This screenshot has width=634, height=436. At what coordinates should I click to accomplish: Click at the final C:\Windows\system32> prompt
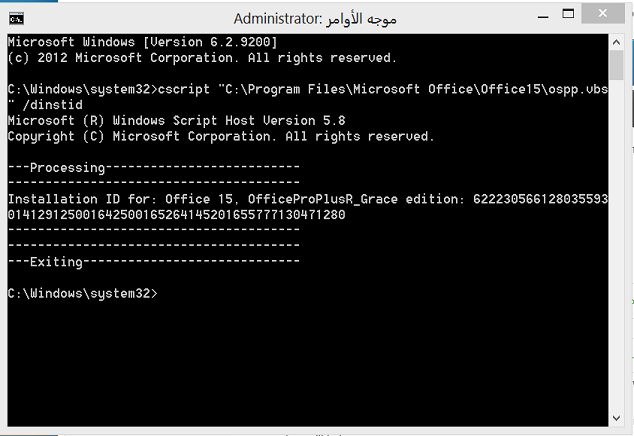coord(82,293)
